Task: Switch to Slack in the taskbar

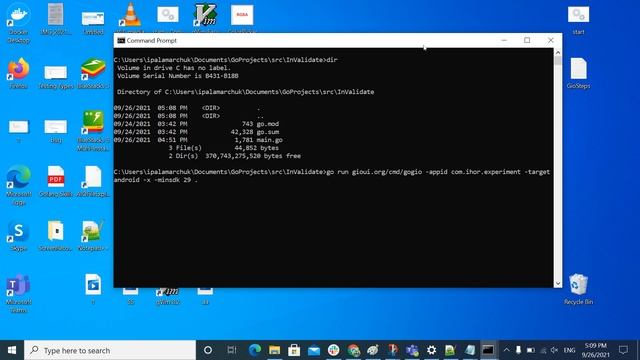Action: (333, 350)
